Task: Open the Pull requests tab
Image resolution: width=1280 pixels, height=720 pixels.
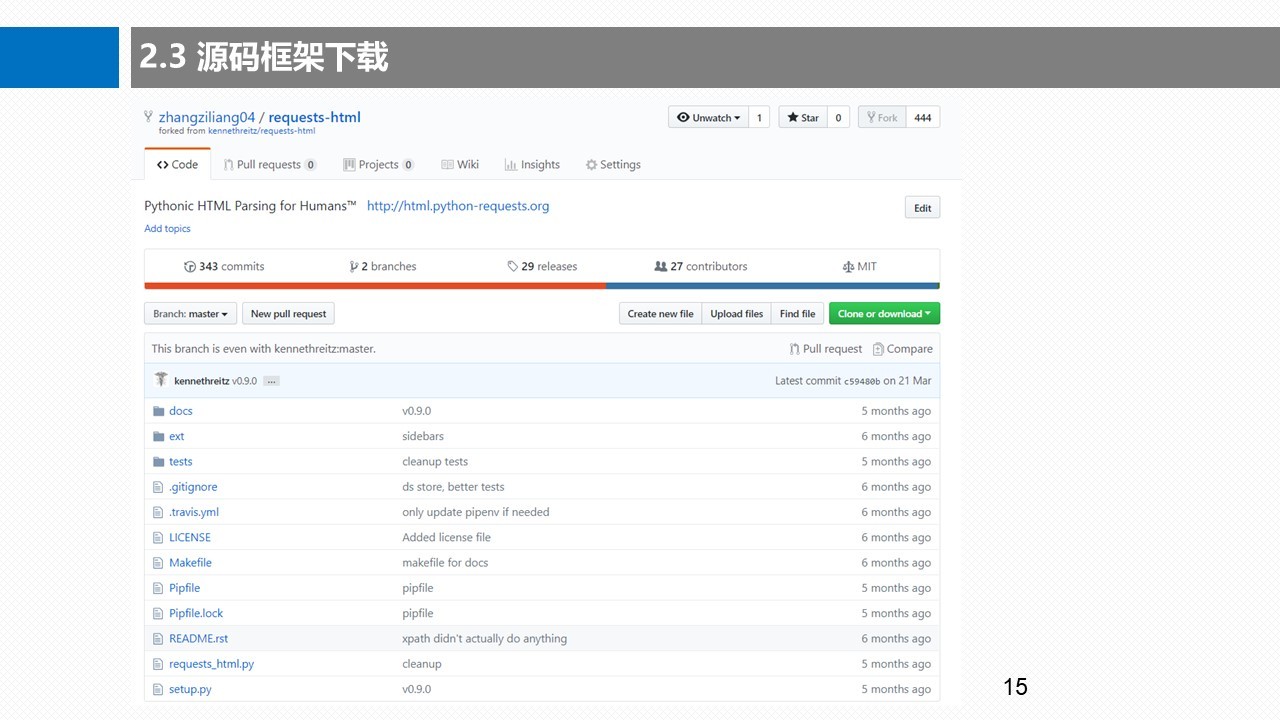Action: point(270,164)
